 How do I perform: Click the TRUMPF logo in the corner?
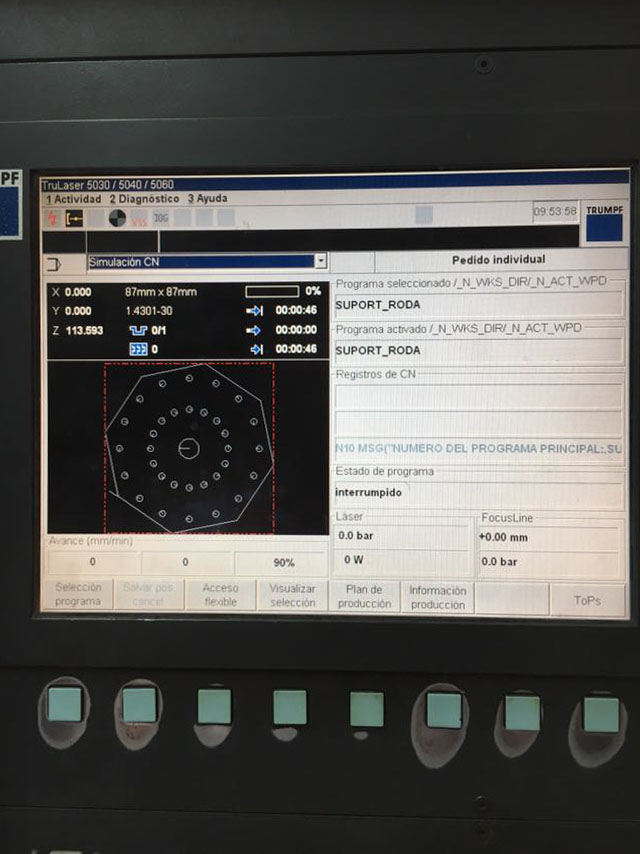(605, 223)
